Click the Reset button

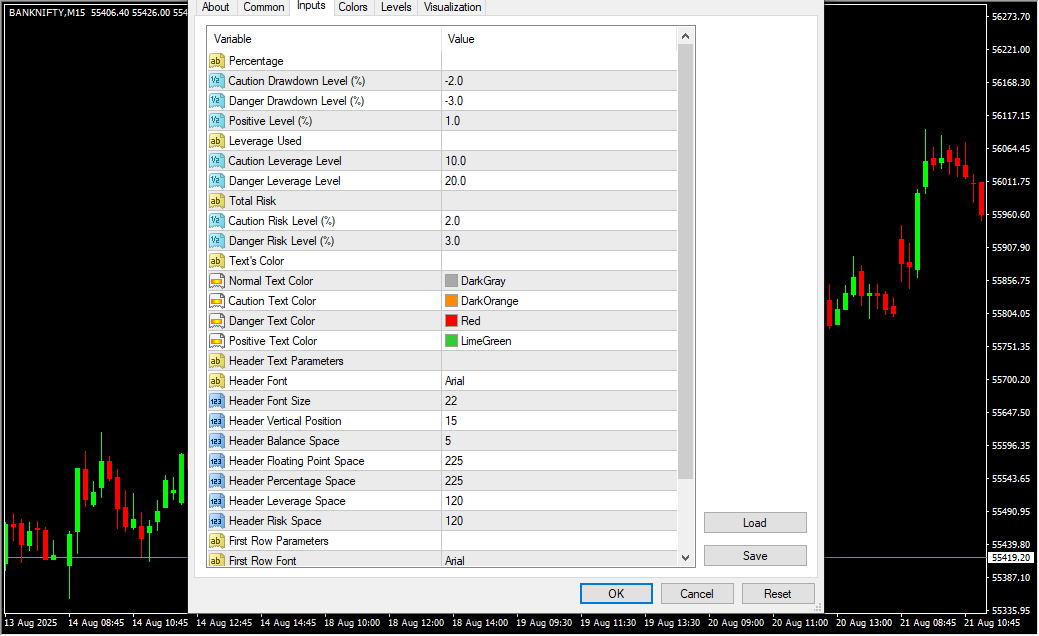pos(777,593)
